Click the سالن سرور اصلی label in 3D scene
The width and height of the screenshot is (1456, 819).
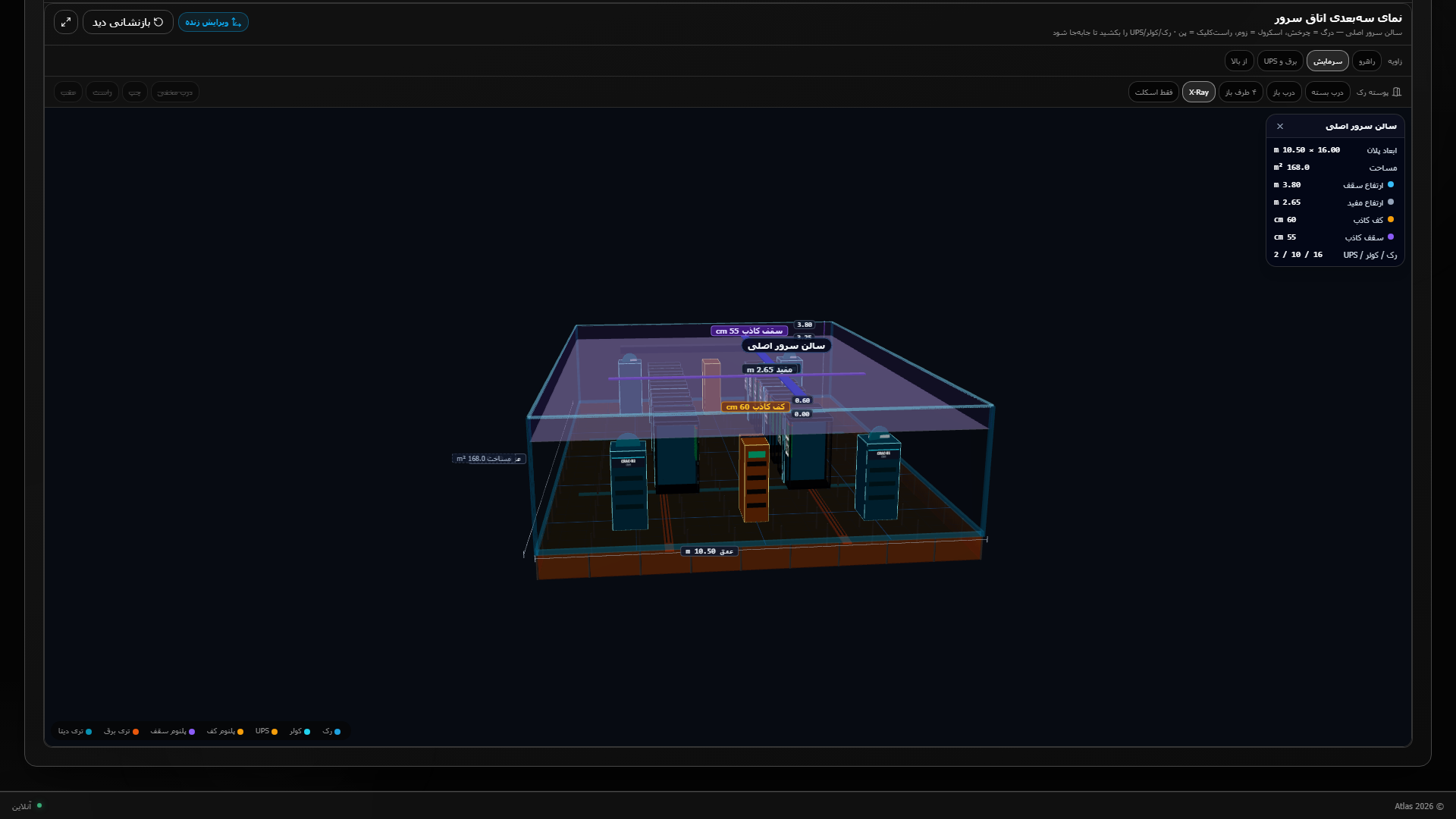(x=786, y=346)
